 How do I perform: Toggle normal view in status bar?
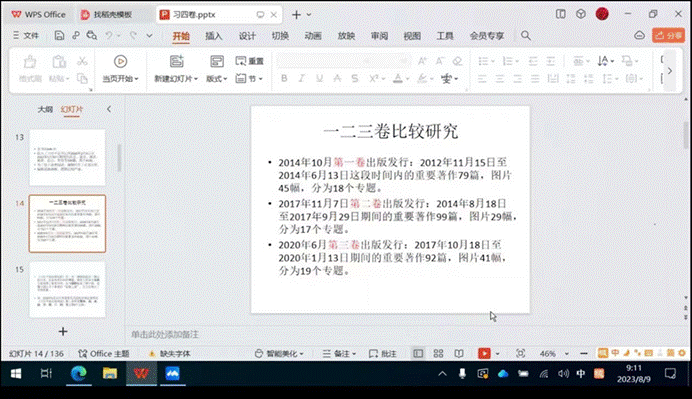[418, 354]
